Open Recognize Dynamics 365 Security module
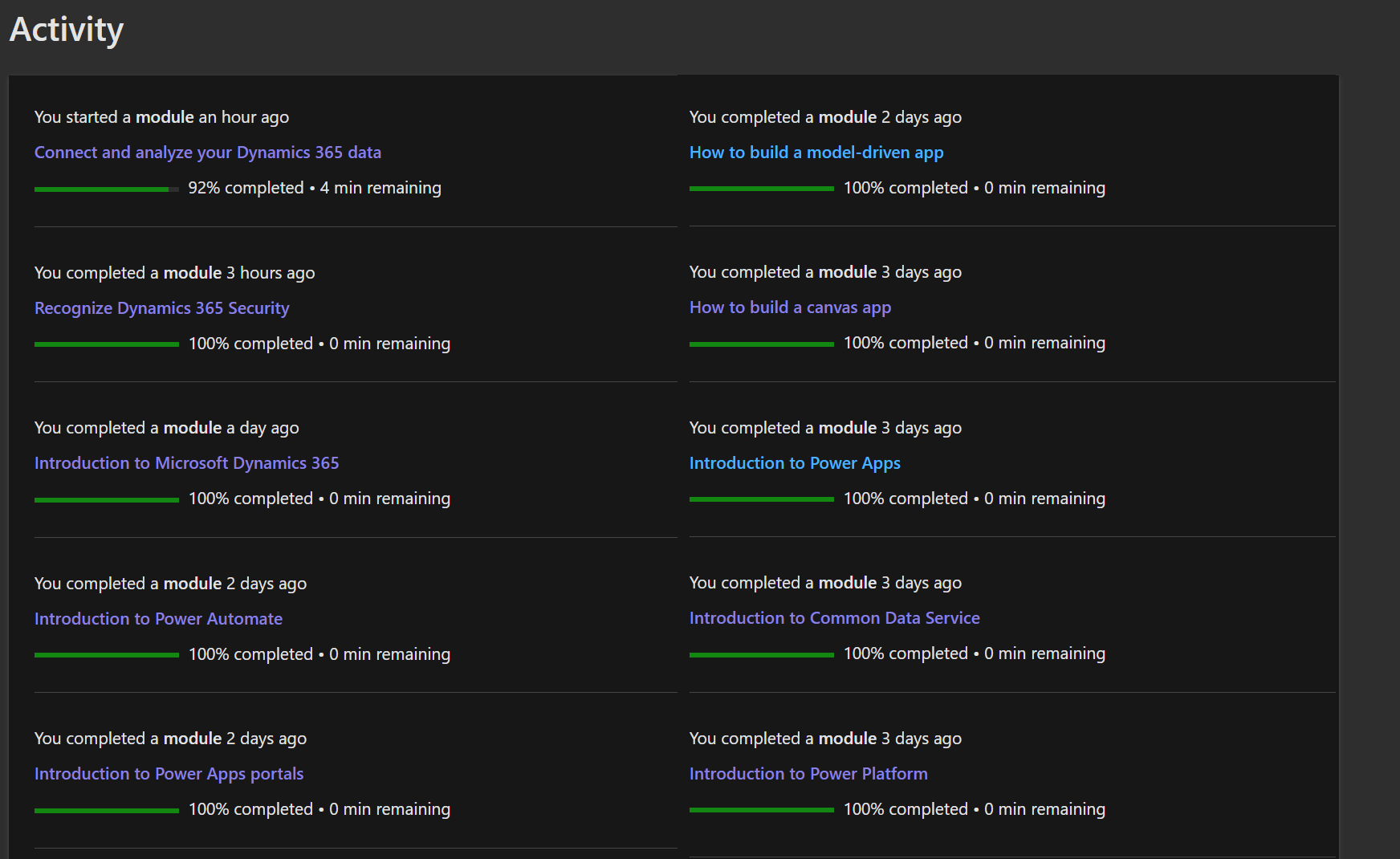 coord(161,308)
